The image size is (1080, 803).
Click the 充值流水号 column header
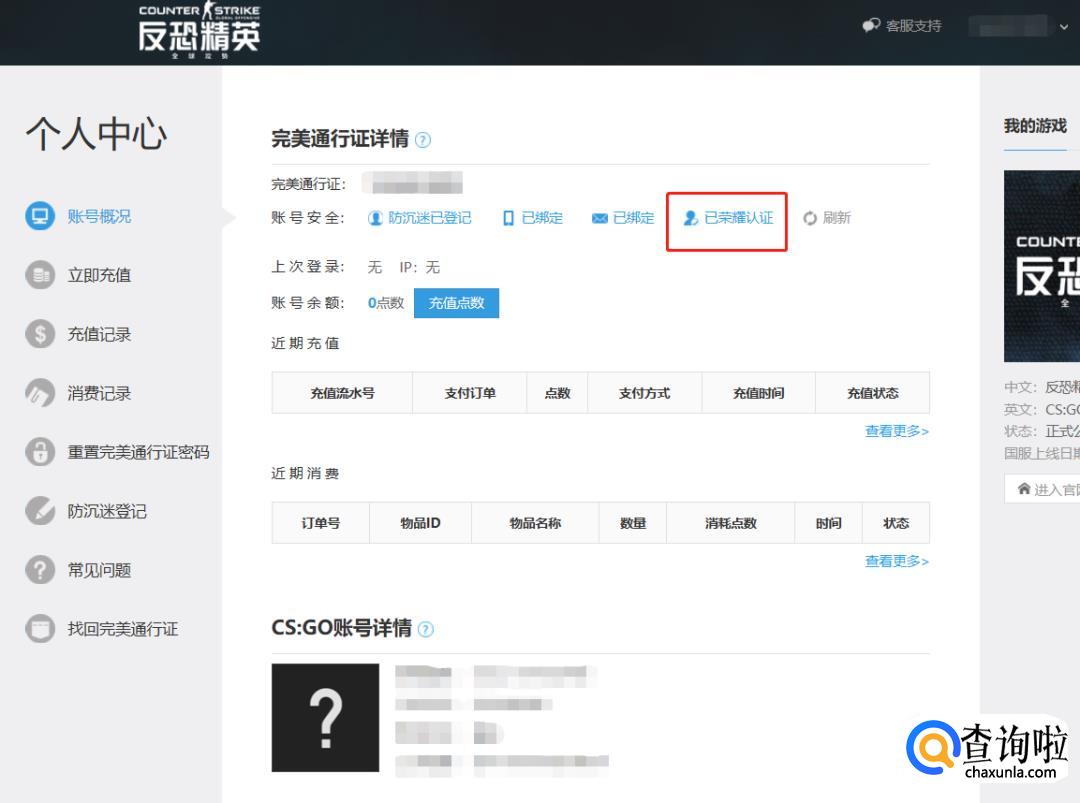pos(342,393)
